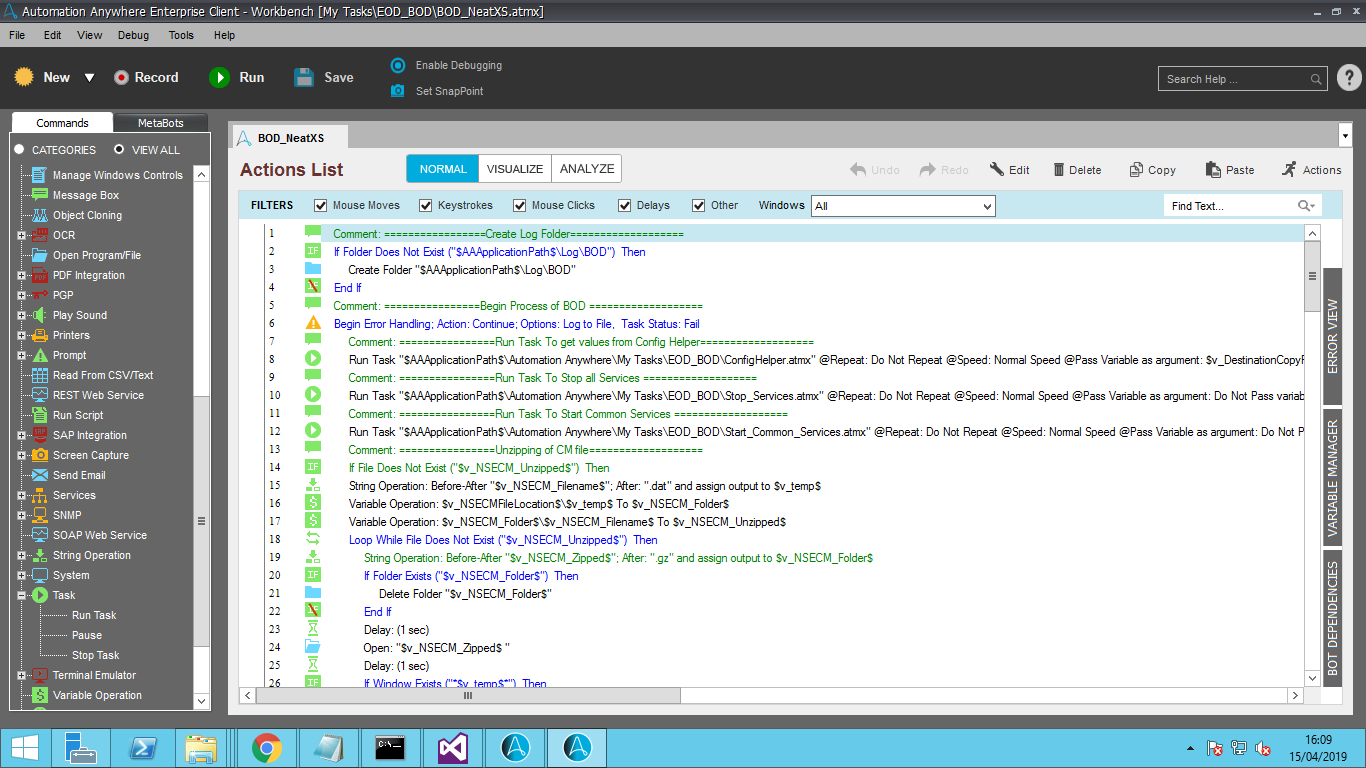Open Visual Studio from the taskbar
The image size is (1366, 768).
453,747
